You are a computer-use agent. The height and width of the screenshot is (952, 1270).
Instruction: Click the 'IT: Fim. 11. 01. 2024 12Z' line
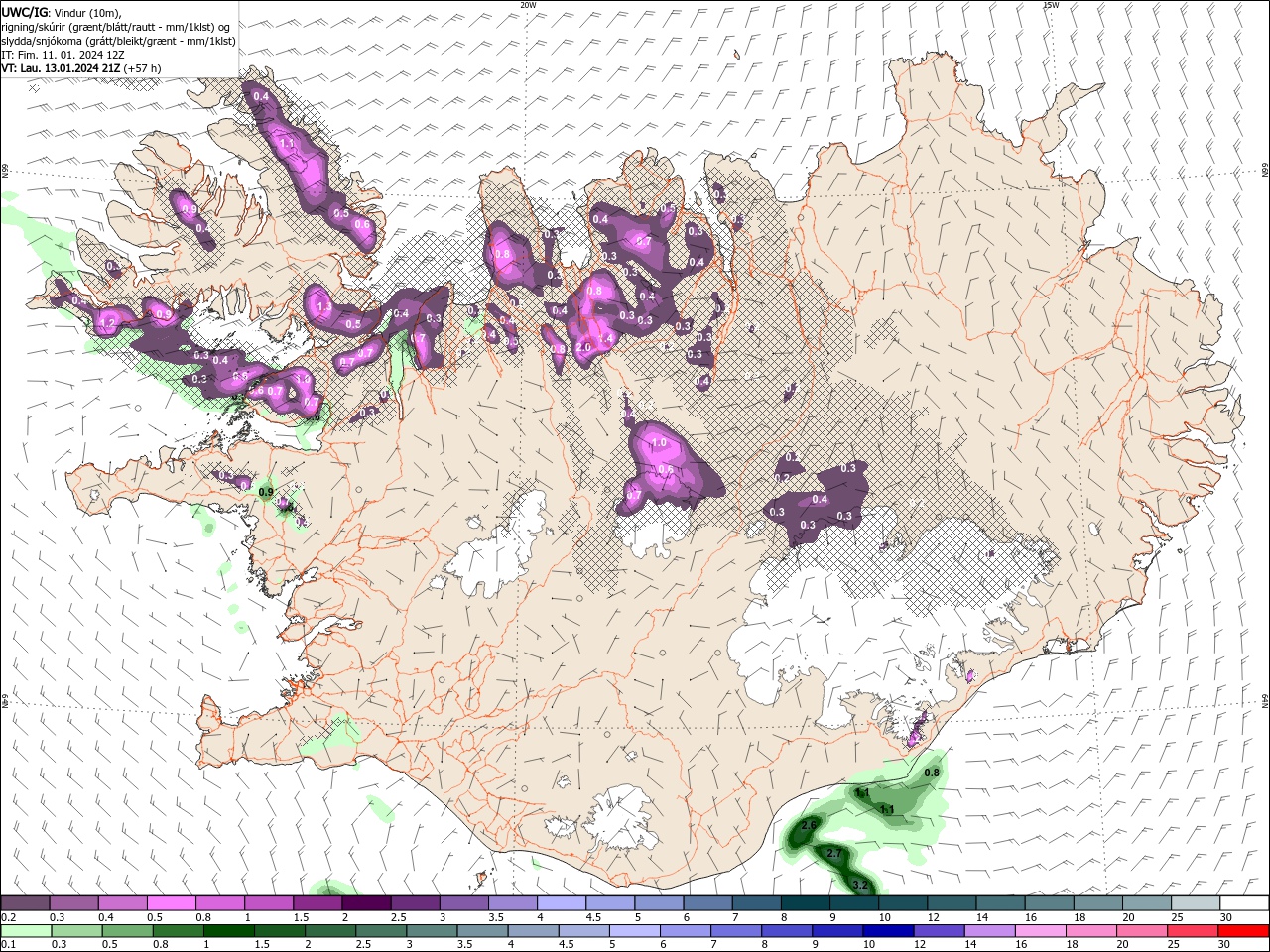click(63, 55)
